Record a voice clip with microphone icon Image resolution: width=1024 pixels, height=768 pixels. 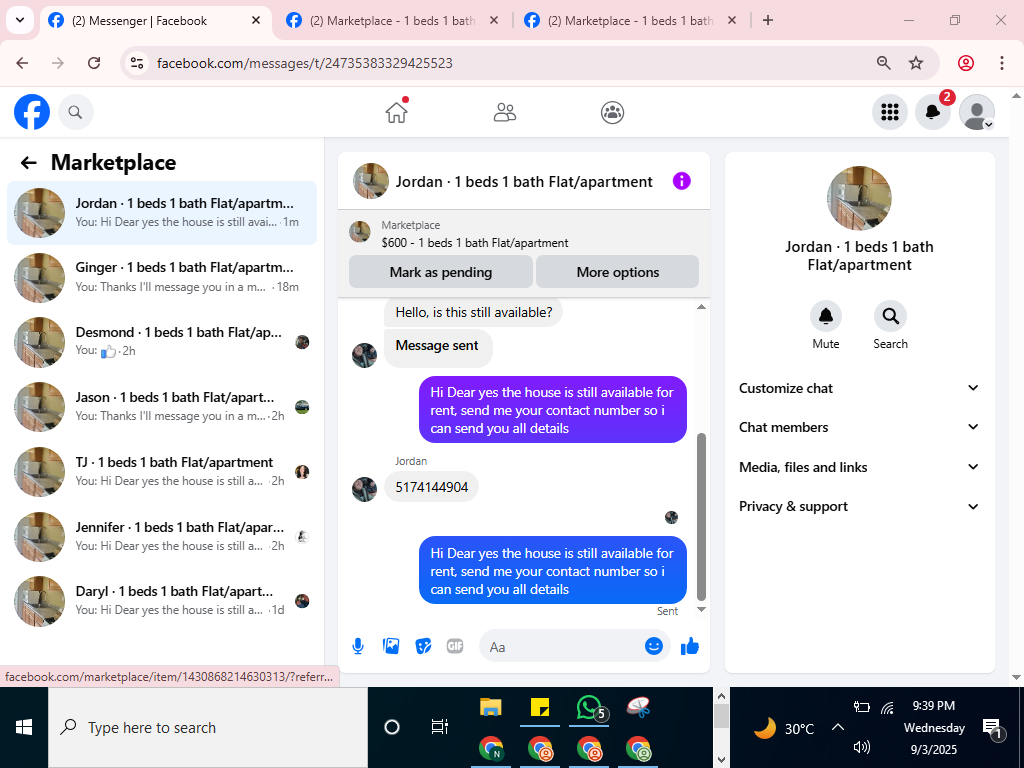[x=358, y=647]
